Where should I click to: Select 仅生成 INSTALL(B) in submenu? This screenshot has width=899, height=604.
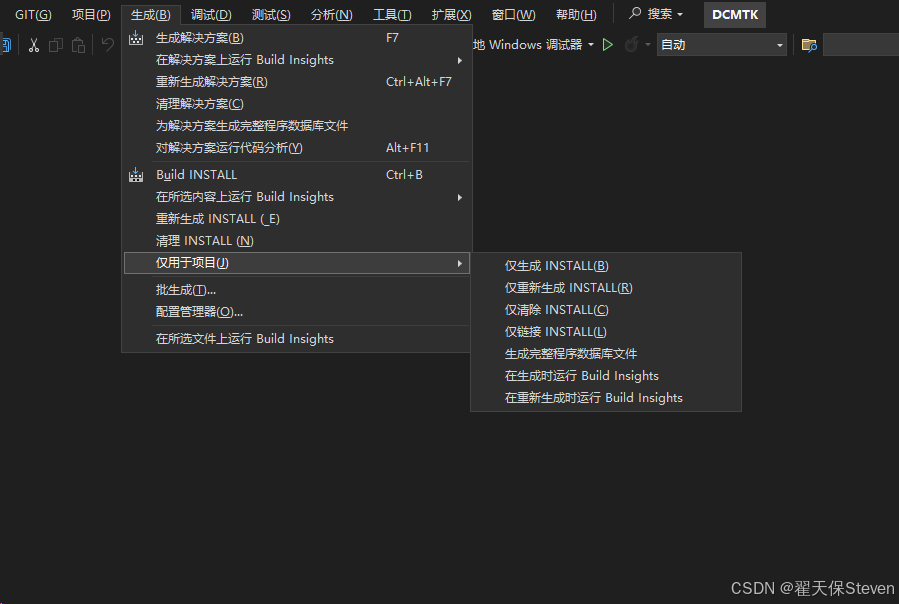pos(605,266)
